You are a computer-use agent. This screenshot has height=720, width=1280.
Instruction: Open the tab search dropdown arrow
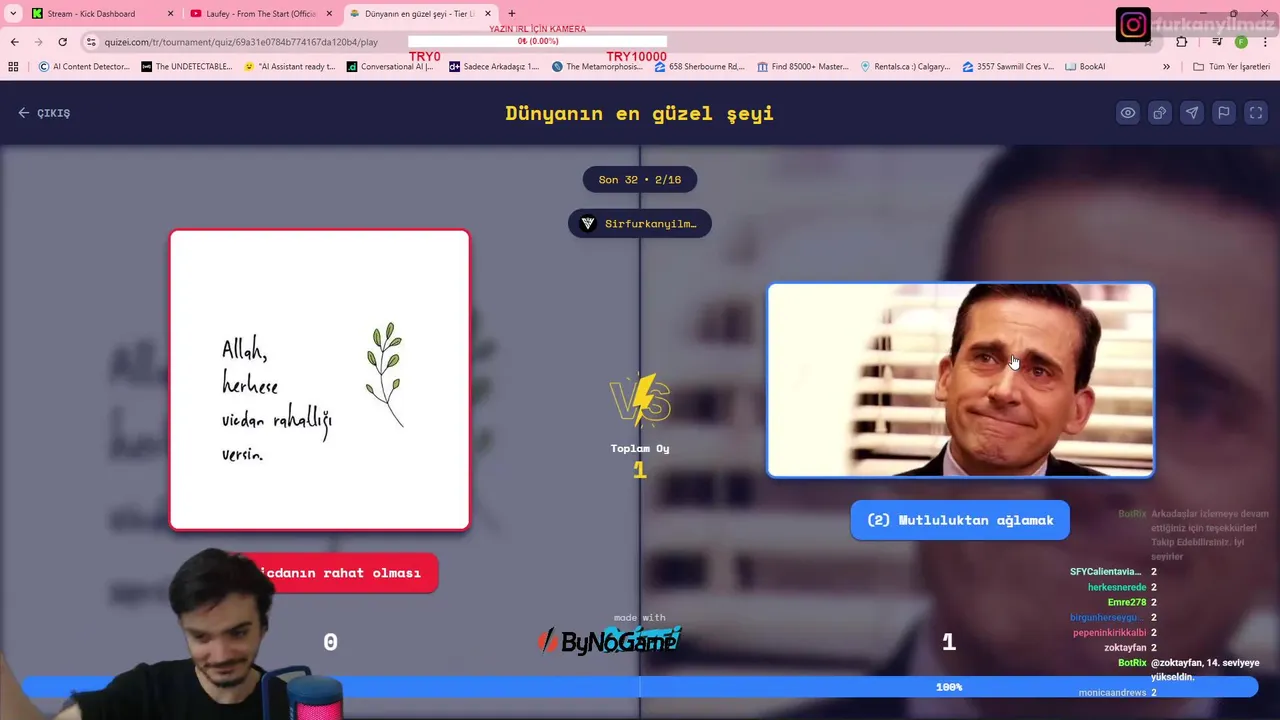tap(13, 14)
